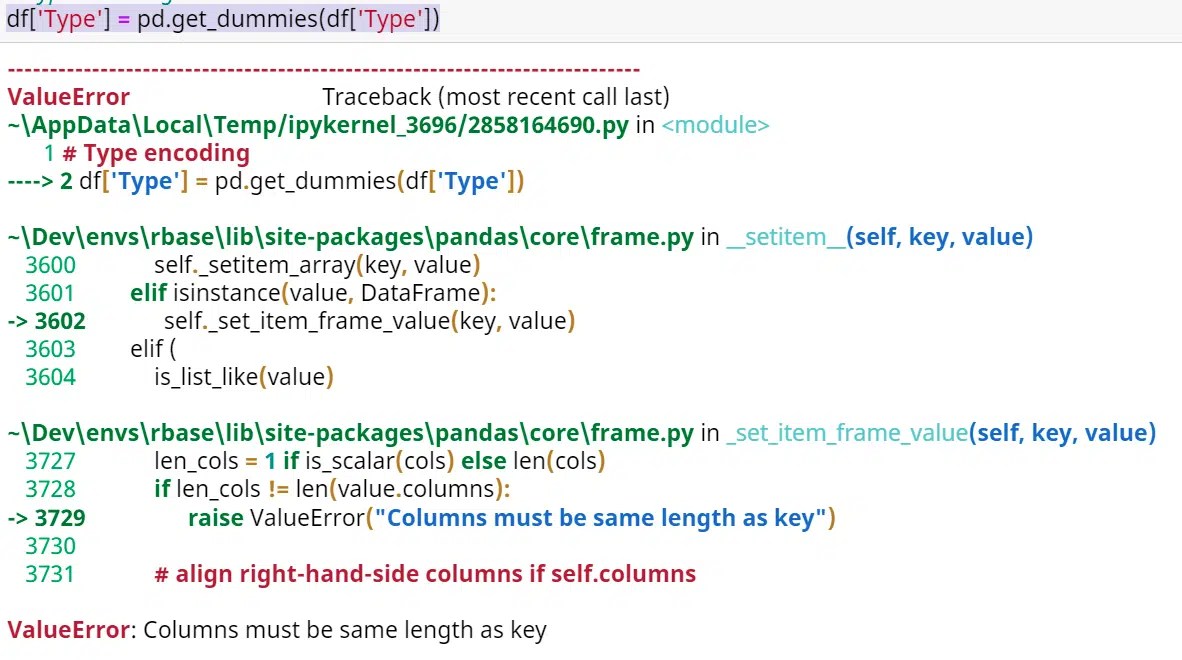The height and width of the screenshot is (660, 1182).
Task: Click the align right-hand-side columns comment
Action: [x=424, y=573]
